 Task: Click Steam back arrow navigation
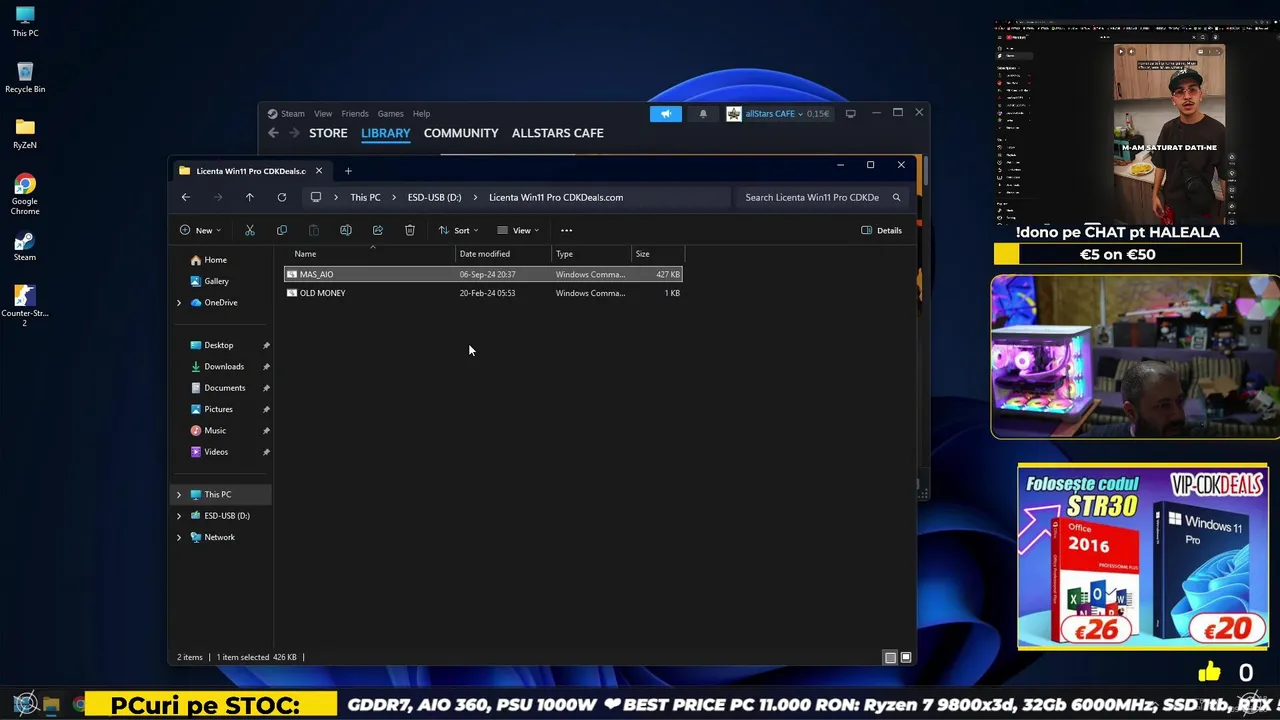point(273,133)
